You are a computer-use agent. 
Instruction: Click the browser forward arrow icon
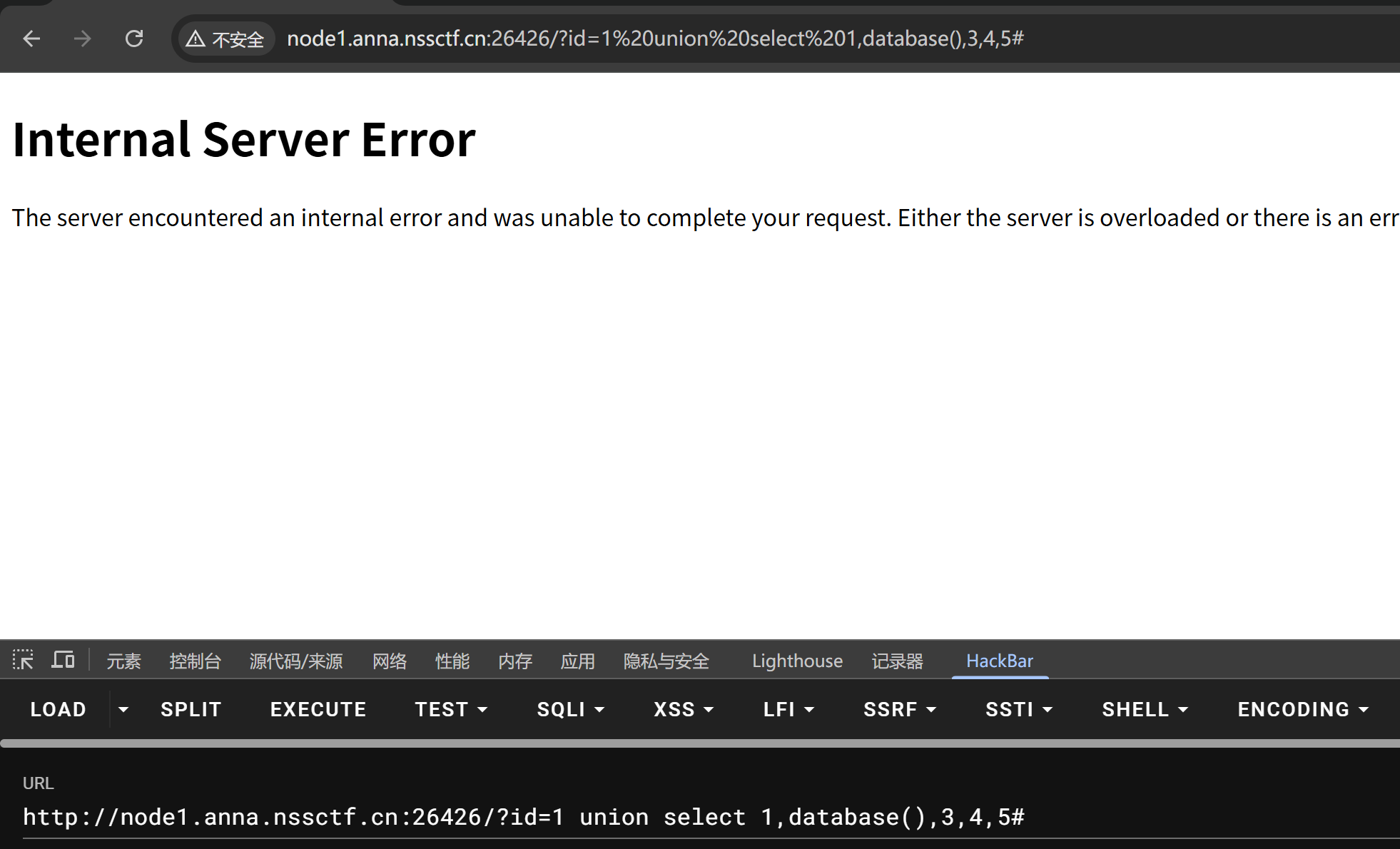click(83, 39)
